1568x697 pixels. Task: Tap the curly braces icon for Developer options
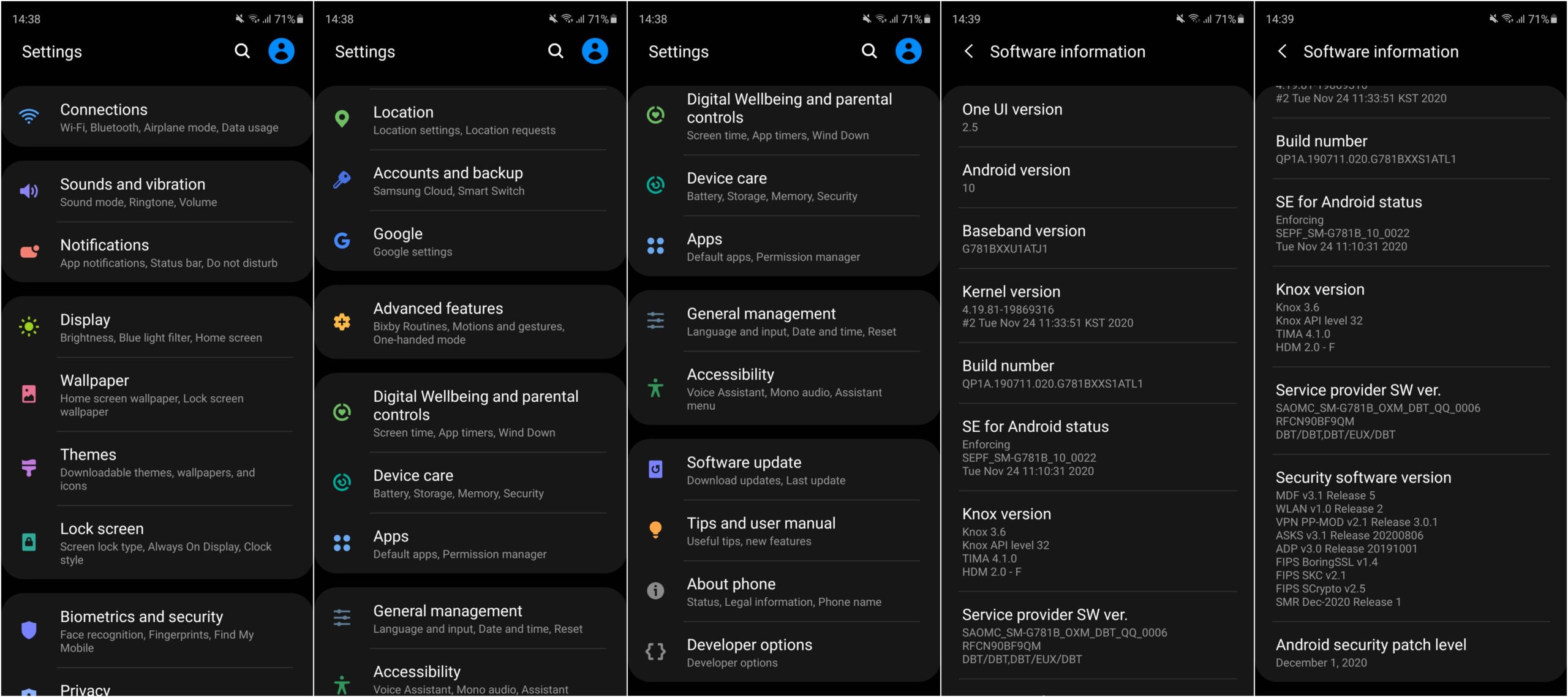coord(655,652)
